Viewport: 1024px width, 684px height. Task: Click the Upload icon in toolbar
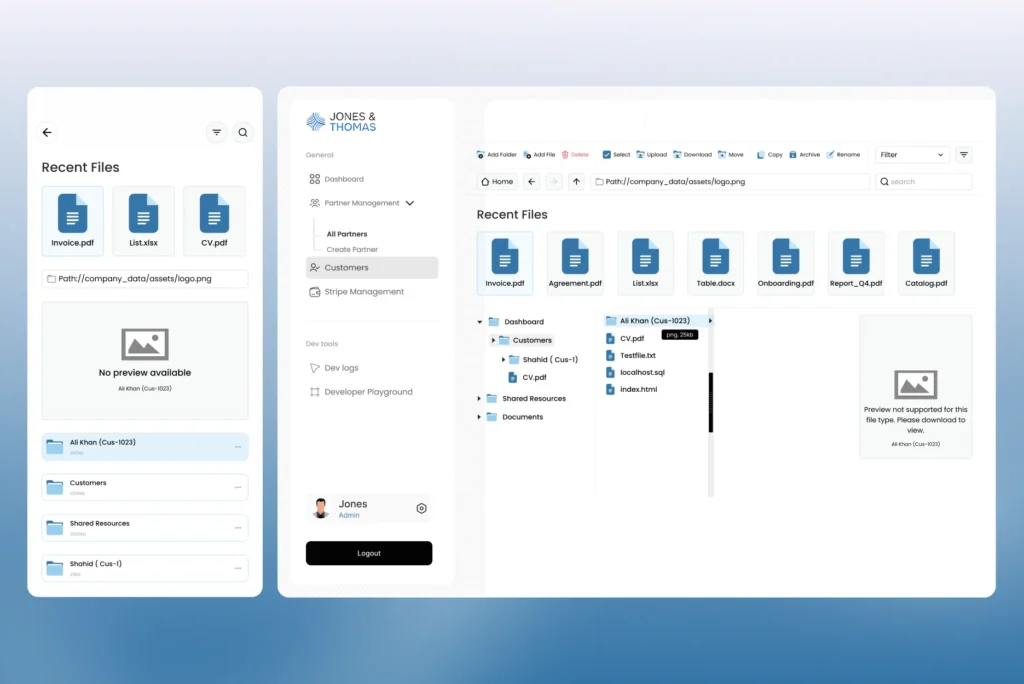coord(640,155)
